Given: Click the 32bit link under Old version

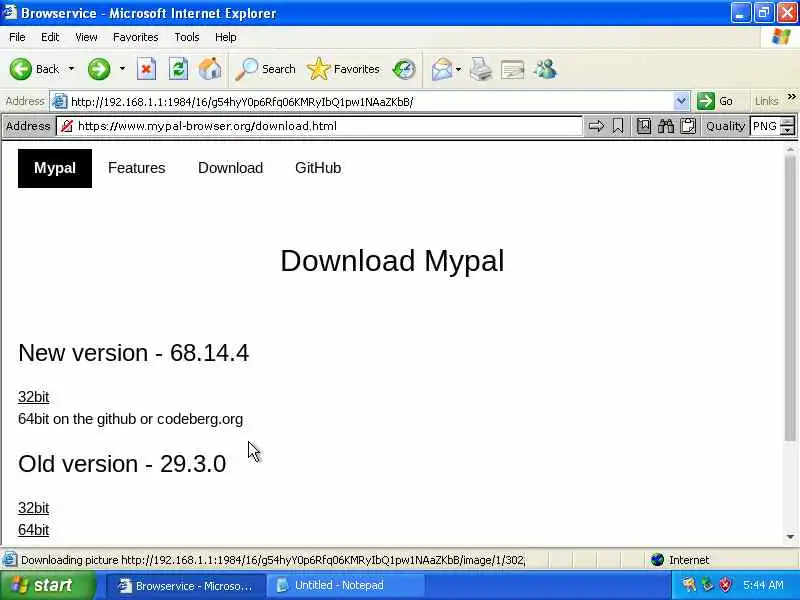Looking at the screenshot, I should [x=34, y=508].
